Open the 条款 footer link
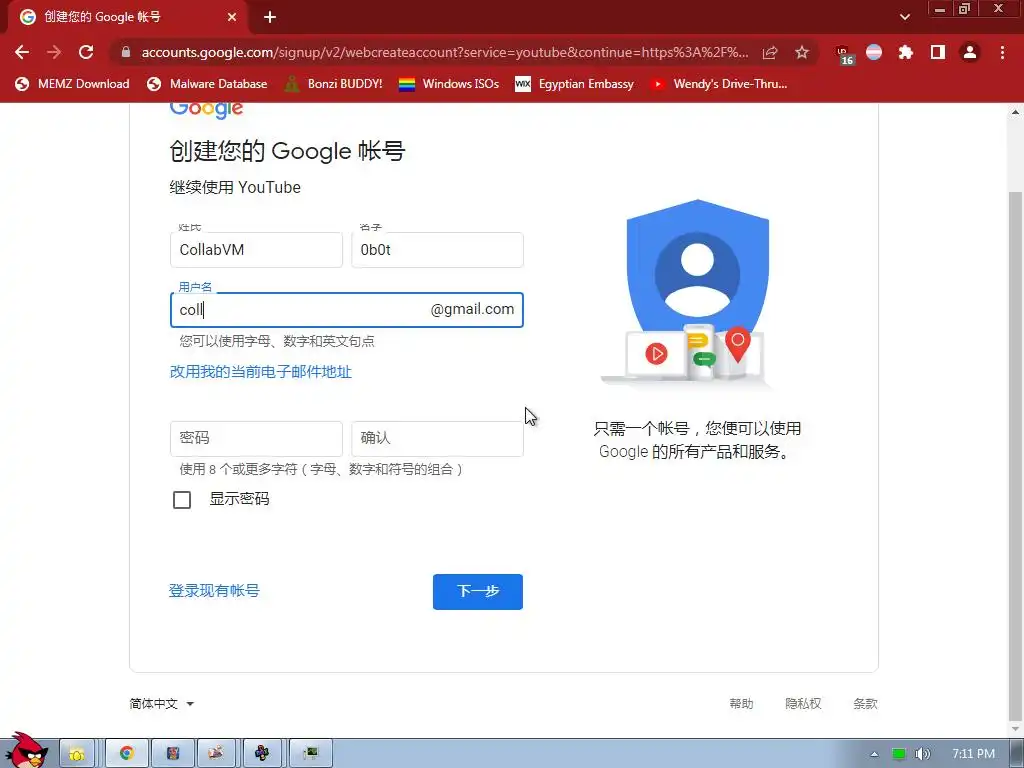The height and width of the screenshot is (768, 1024). click(x=865, y=703)
